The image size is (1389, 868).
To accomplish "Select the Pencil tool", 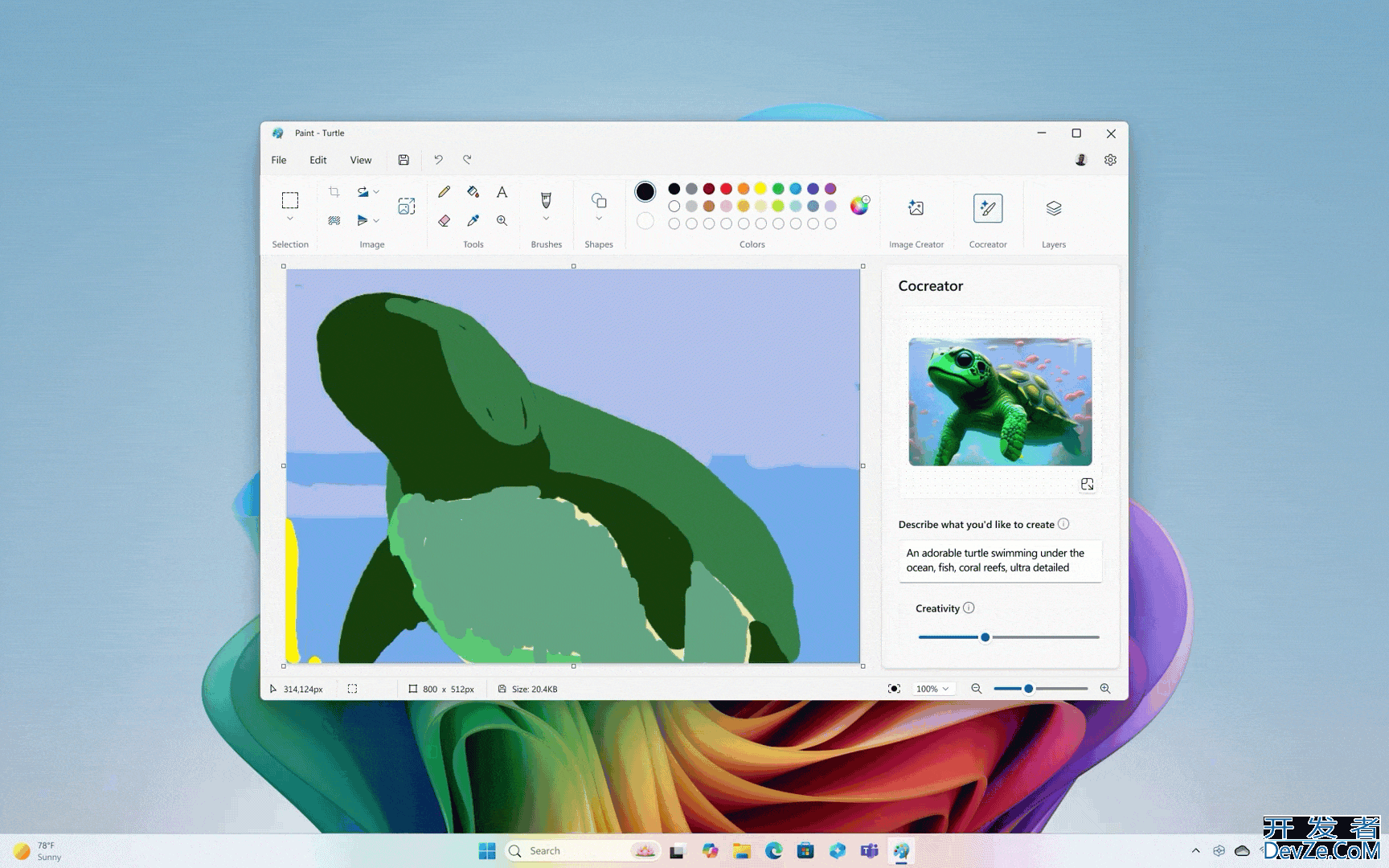I will 444,192.
